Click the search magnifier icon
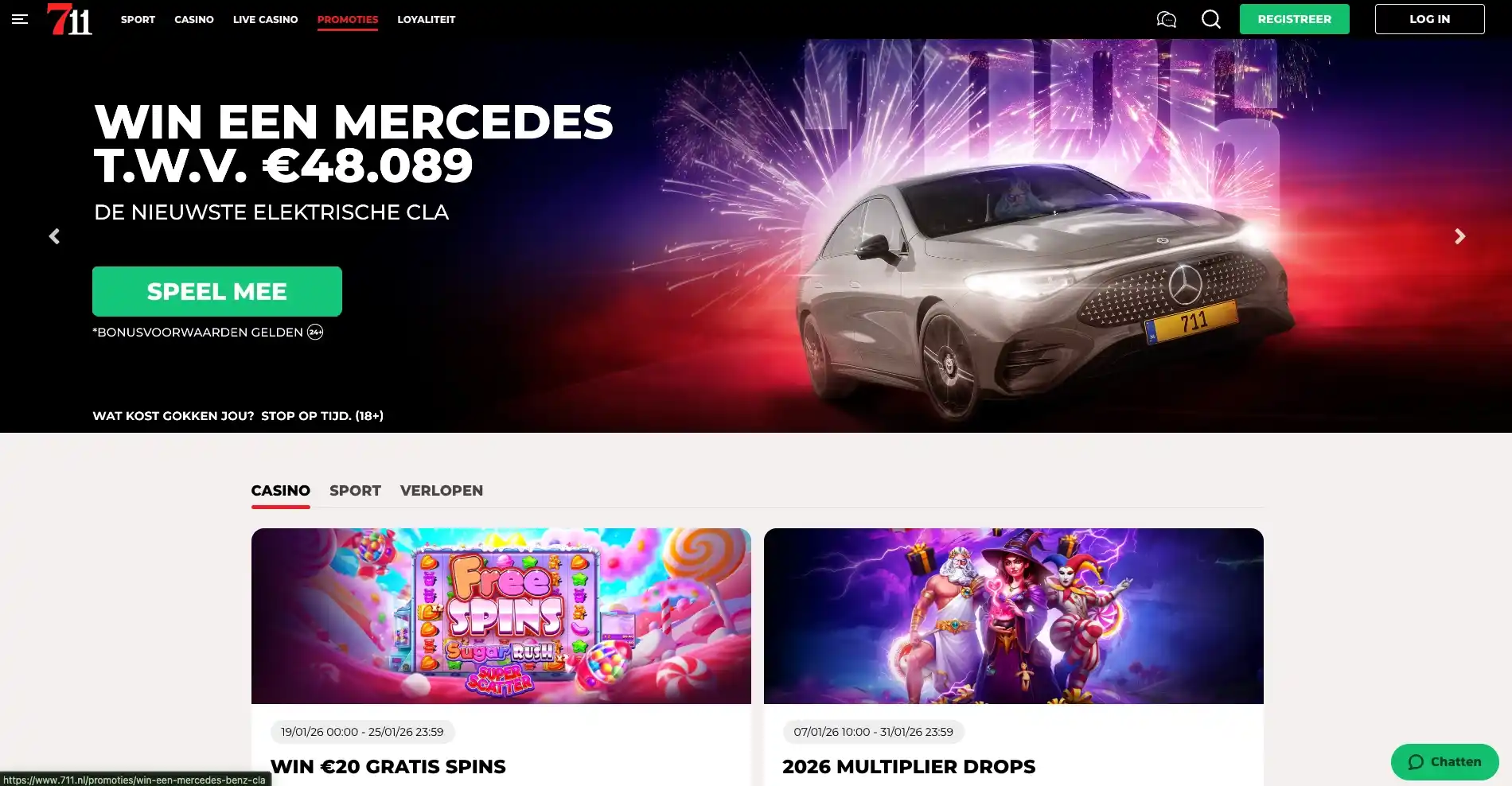This screenshot has height=786, width=1512. click(1211, 19)
